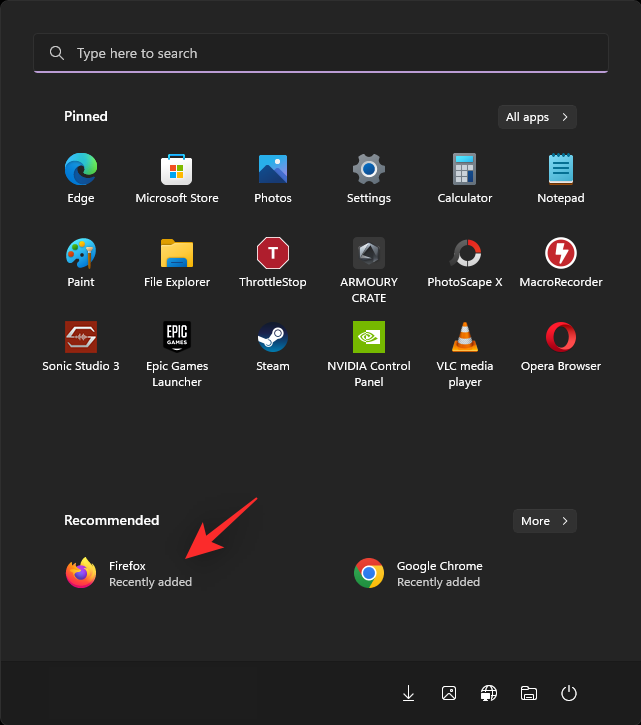Image resolution: width=641 pixels, height=725 pixels.
Task: Open the Network globe icon
Action: click(x=488, y=693)
